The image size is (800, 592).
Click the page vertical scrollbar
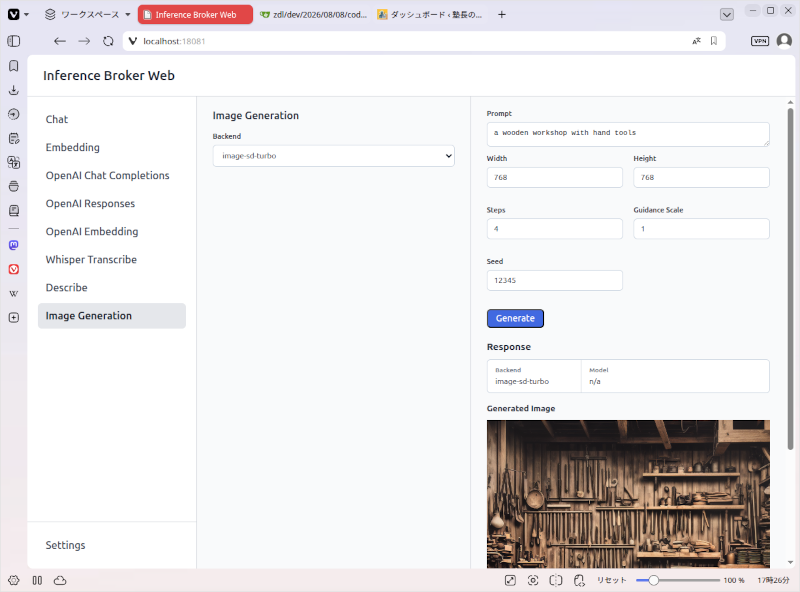(x=790, y=279)
